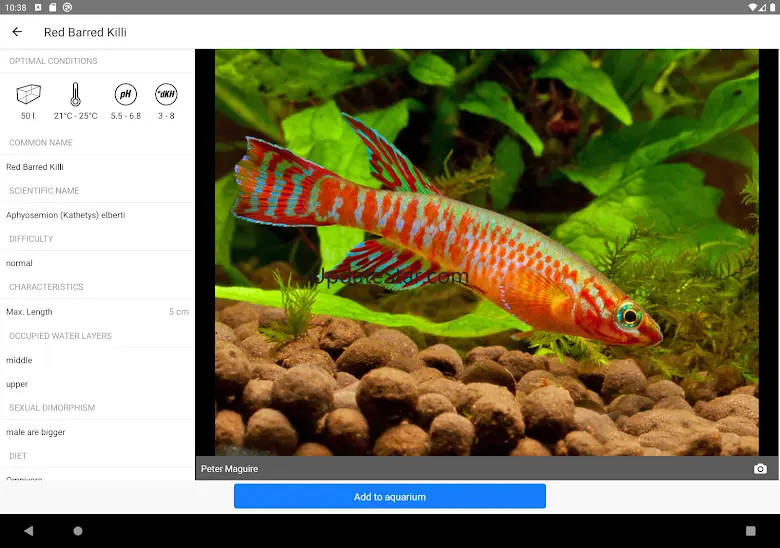Tap the thermometer temperature icon
The image size is (780, 548).
tap(75, 94)
